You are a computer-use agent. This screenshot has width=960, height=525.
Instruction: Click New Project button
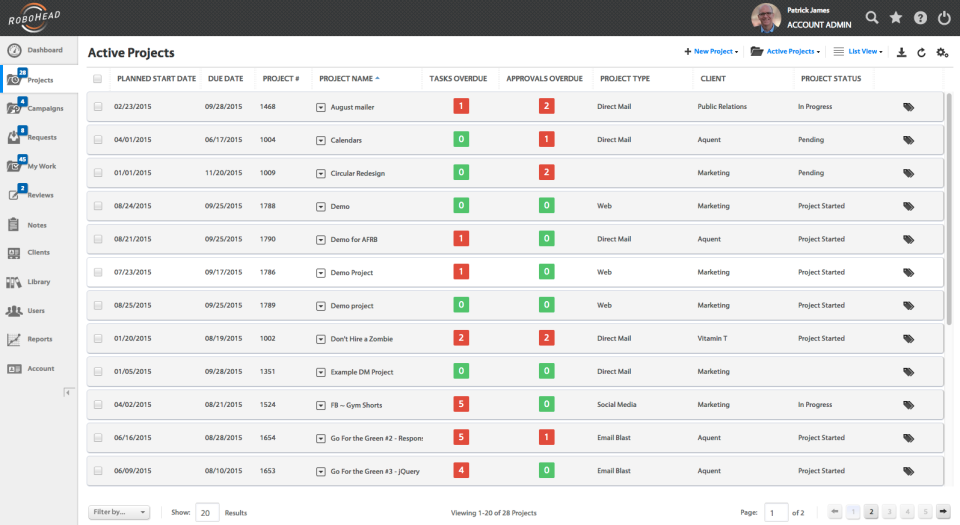click(x=711, y=51)
